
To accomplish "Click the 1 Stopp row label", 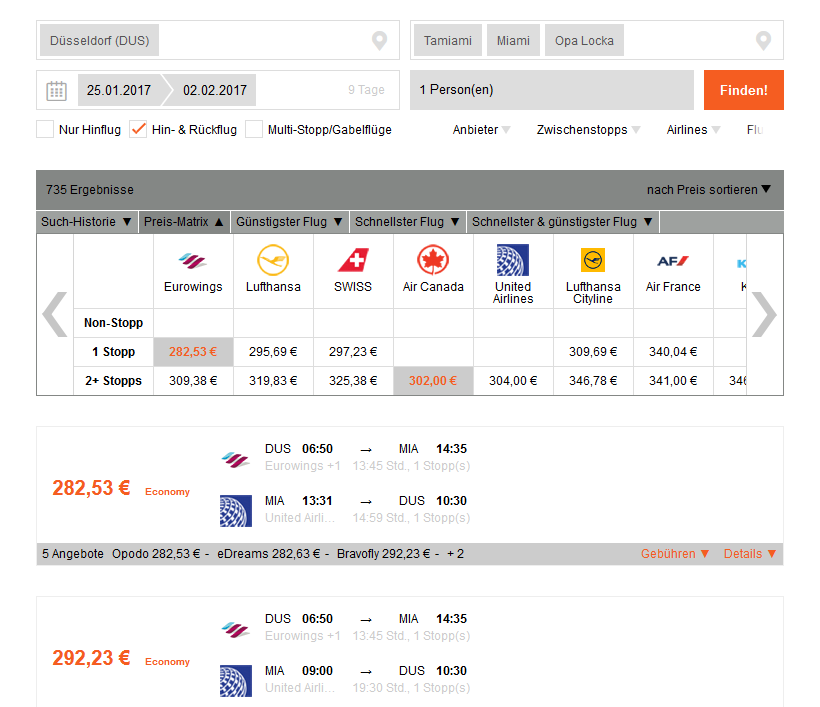I will (113, 352).
